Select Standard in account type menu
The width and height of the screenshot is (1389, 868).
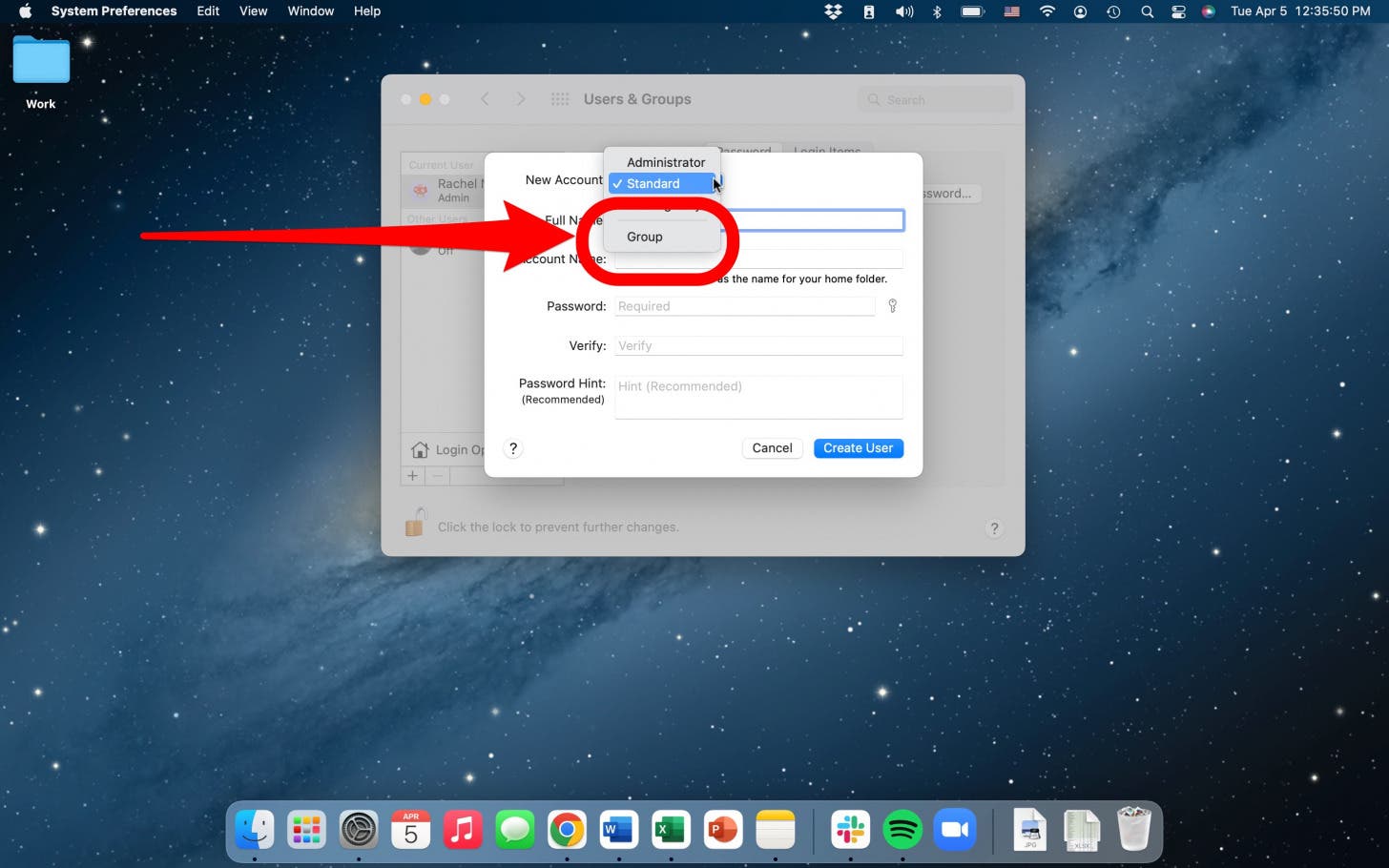tap(662, 183)
